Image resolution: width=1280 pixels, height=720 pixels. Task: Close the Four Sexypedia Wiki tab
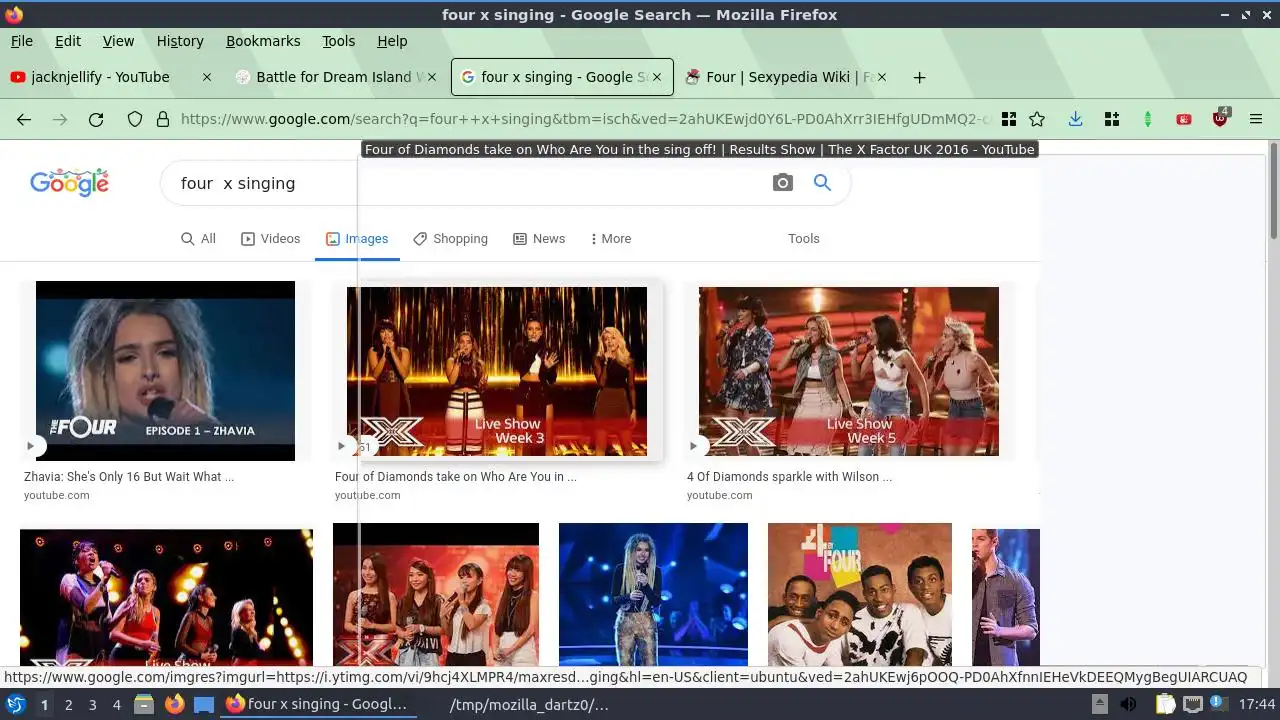click(881, 77)
